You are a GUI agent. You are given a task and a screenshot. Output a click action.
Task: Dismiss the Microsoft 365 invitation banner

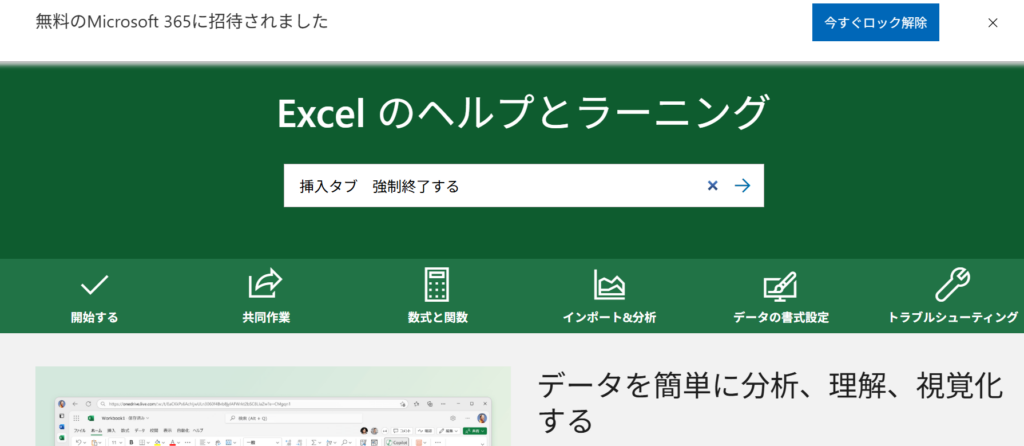pyautogui.click(x=993, y=23)
